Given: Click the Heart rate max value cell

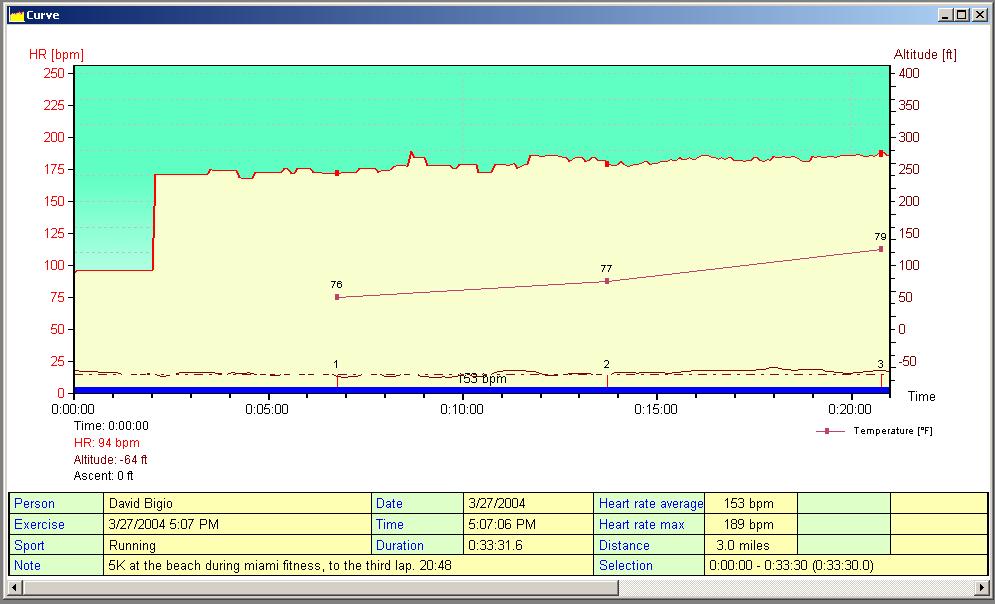Looking at the screenshot, I should (x=750, y=524).
